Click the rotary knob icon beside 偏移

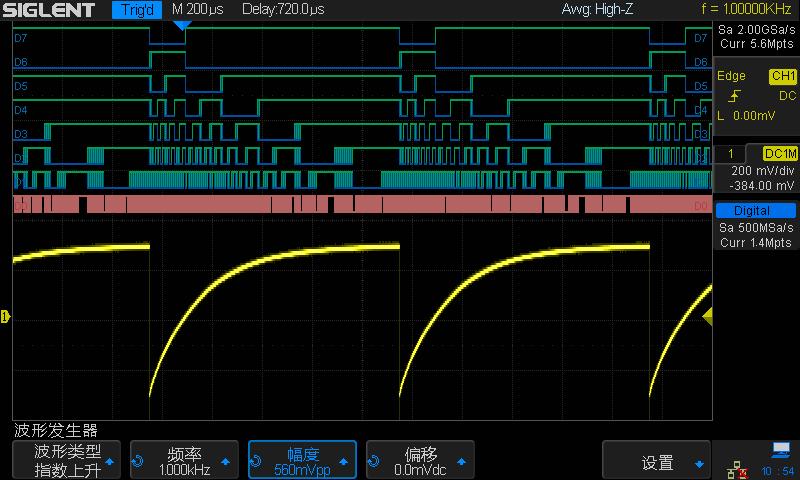point(375,462)
